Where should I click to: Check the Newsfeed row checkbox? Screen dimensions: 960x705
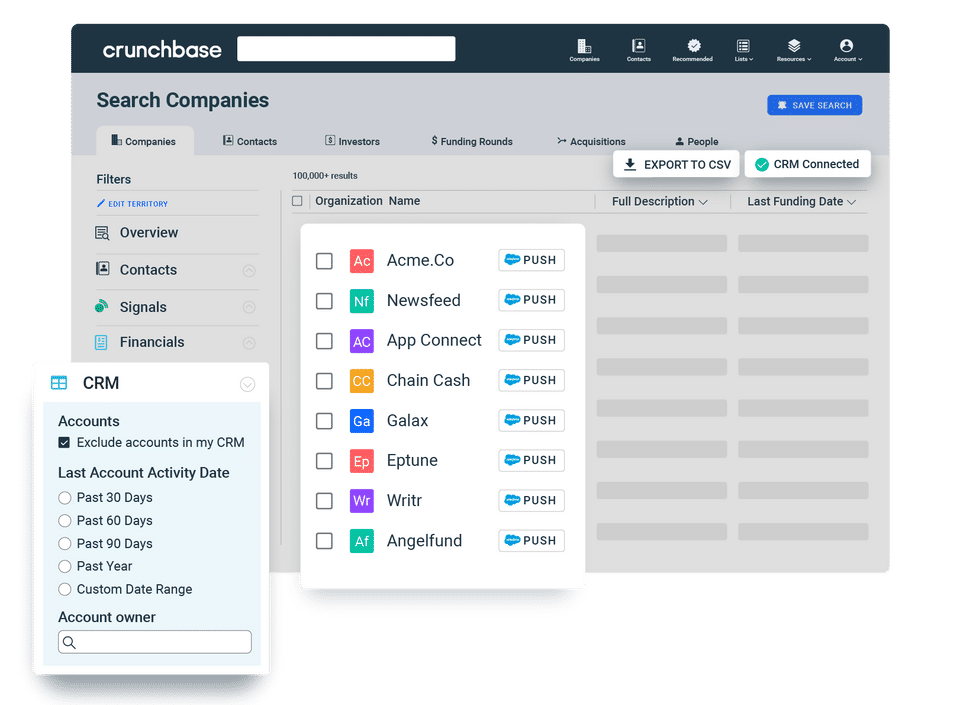pyautogui.click(x=324, y=301)
